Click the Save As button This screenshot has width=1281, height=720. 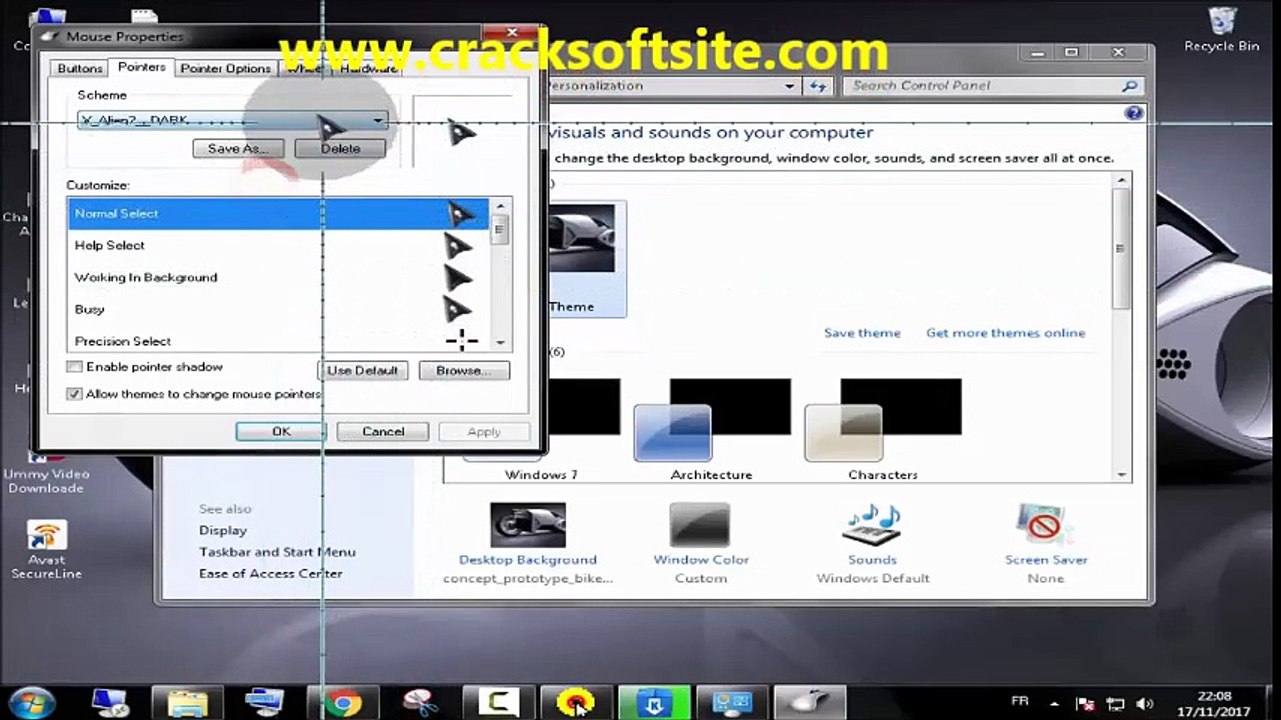[238, 148]
